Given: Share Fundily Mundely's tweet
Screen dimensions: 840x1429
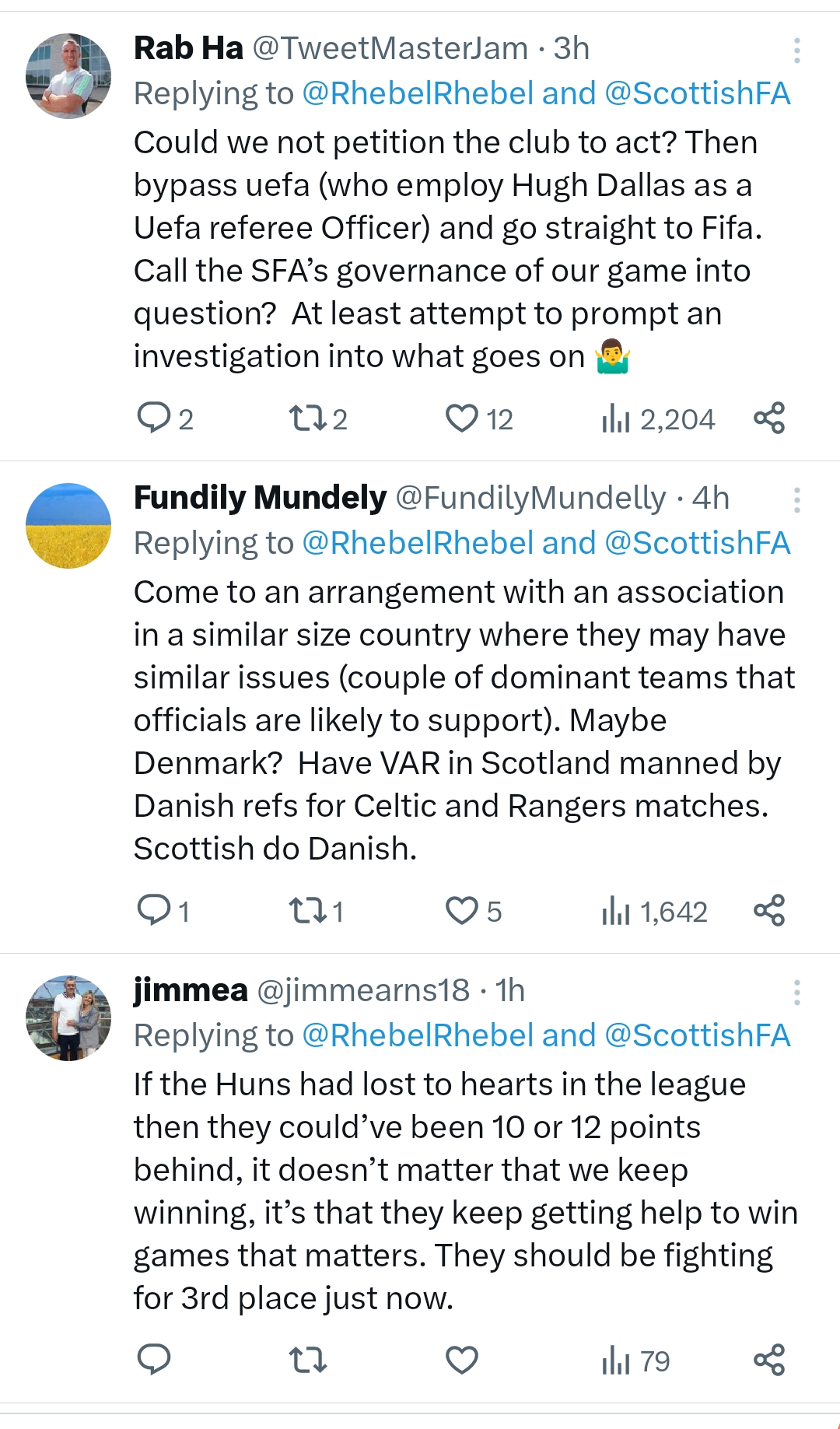Looking at the screenshot, I should click(x=769, y=910).
